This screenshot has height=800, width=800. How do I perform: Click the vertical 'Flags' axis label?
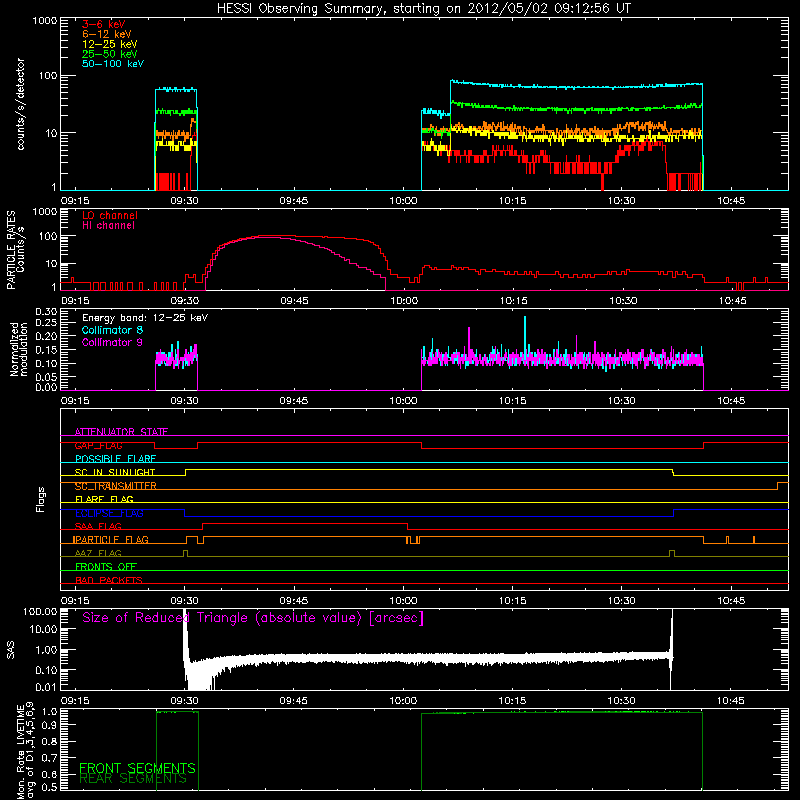pos(41,500)
